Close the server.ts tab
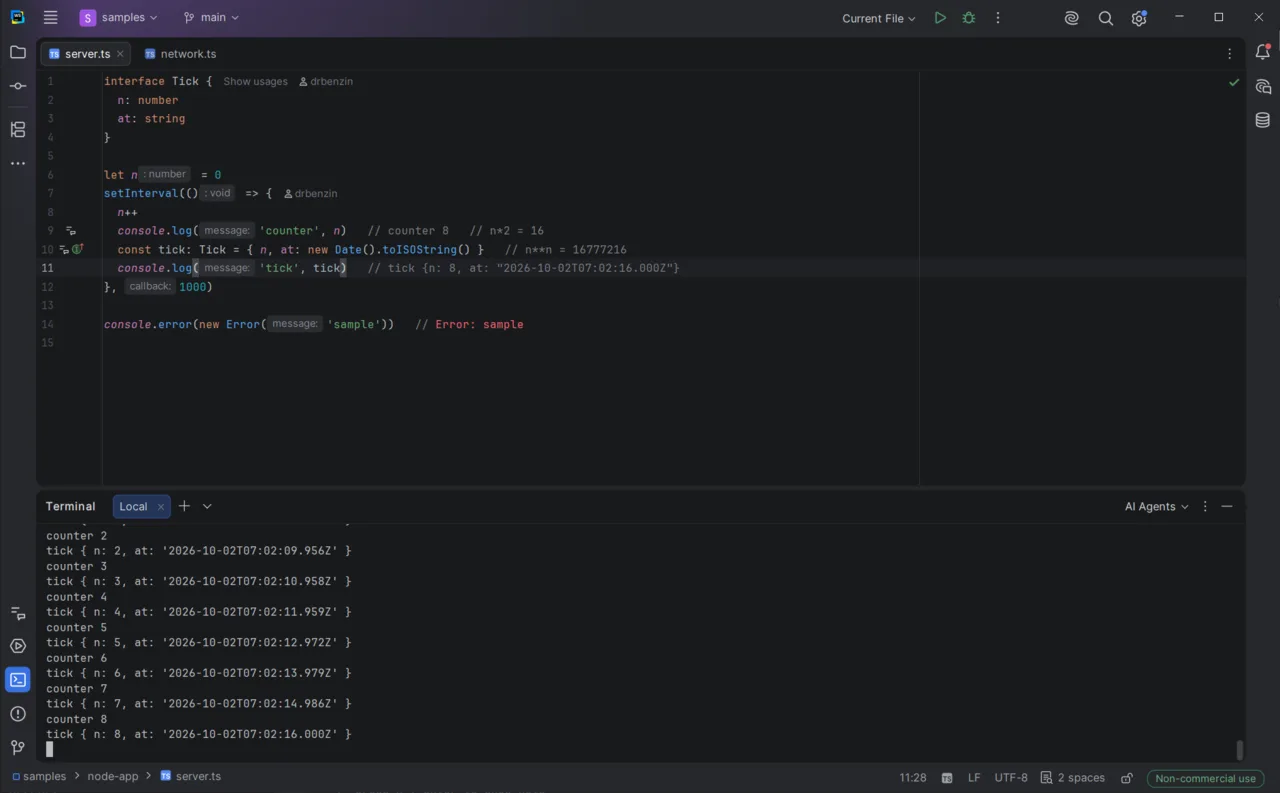The height and width of the screenshot is (793, 1280). [120, 54]
